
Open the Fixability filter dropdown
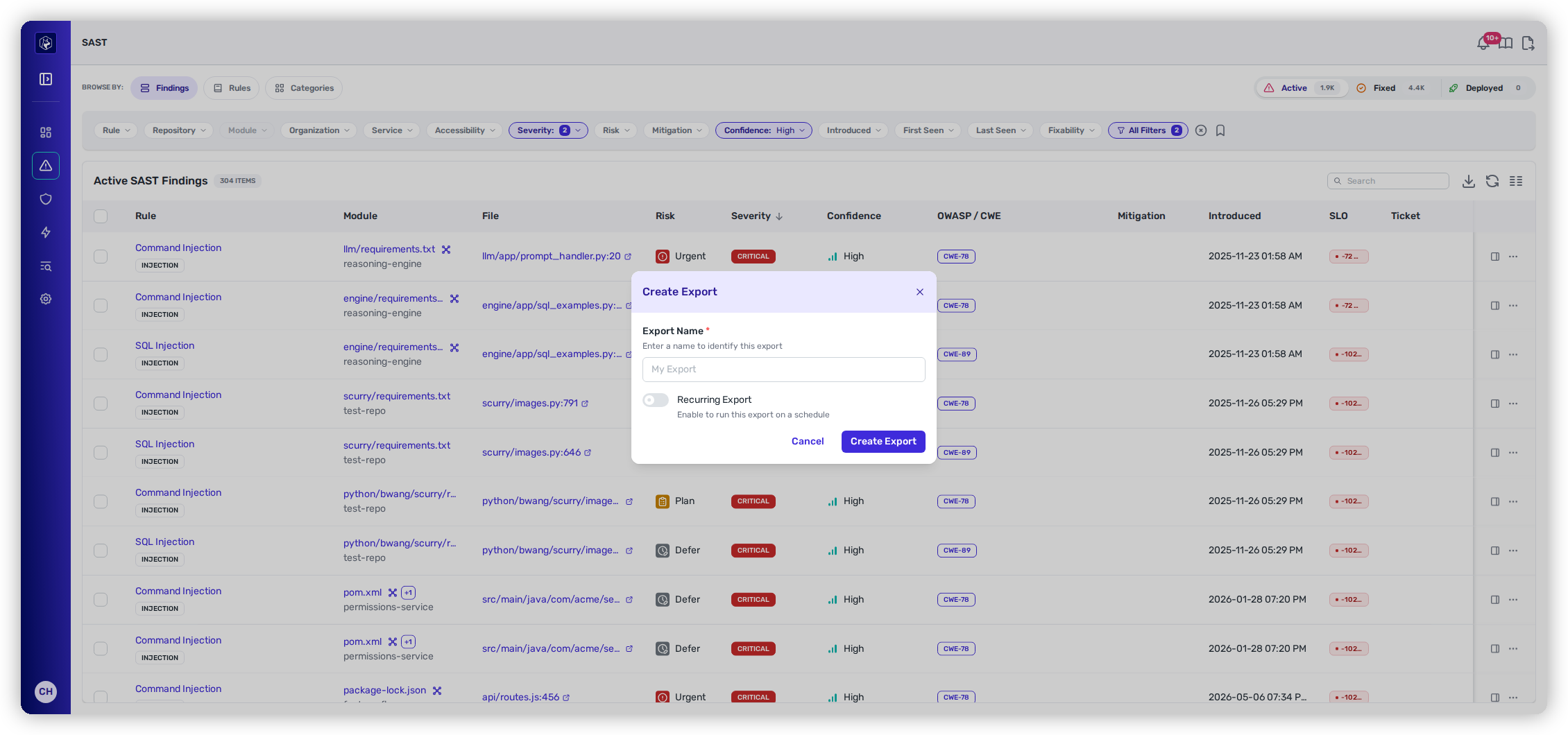point(1071,130)
